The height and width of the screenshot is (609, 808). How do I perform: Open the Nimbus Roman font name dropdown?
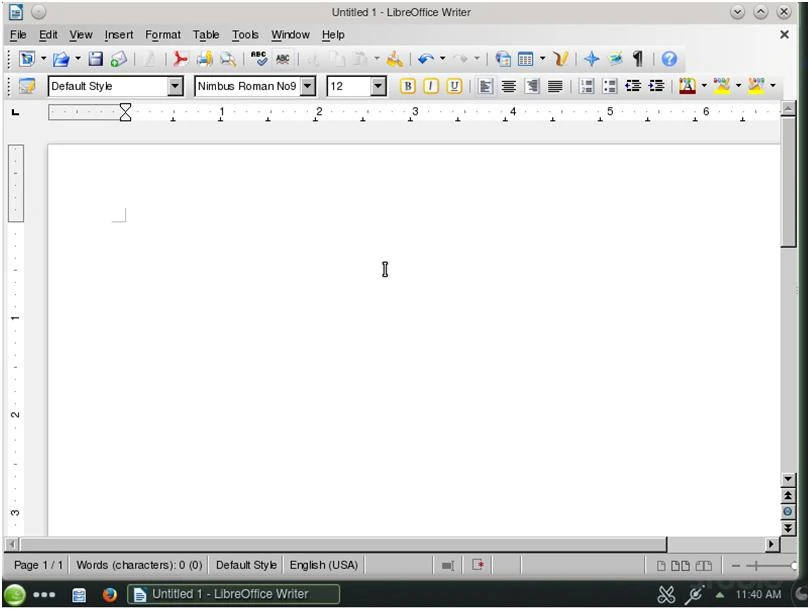pos(308,86)
